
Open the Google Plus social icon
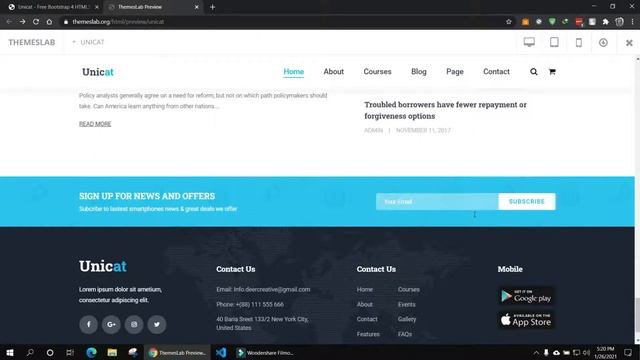click(111, 324)
